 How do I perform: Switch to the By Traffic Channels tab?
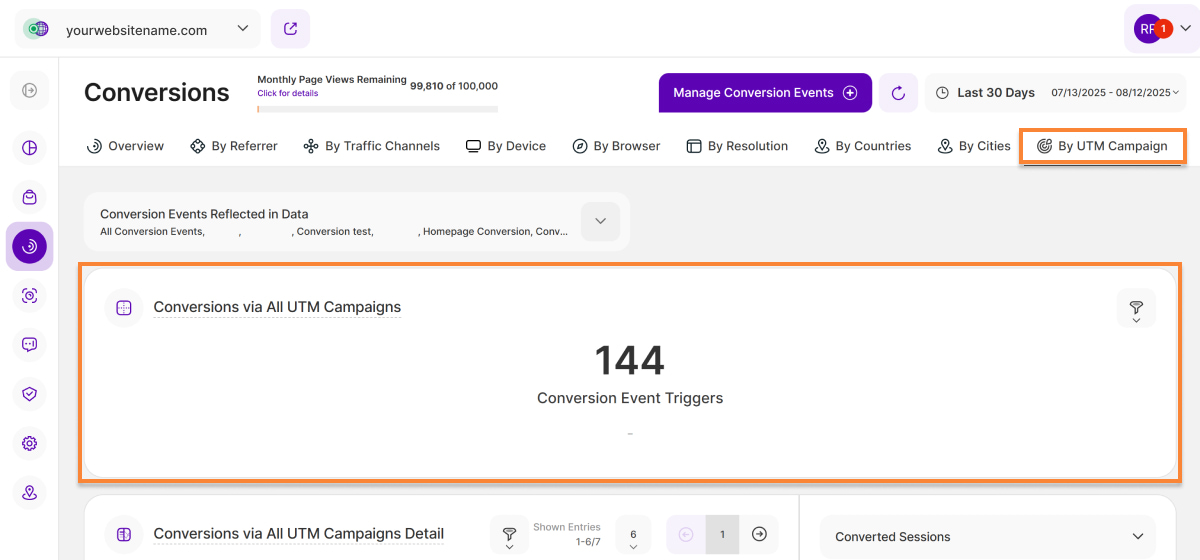[371, 146]
